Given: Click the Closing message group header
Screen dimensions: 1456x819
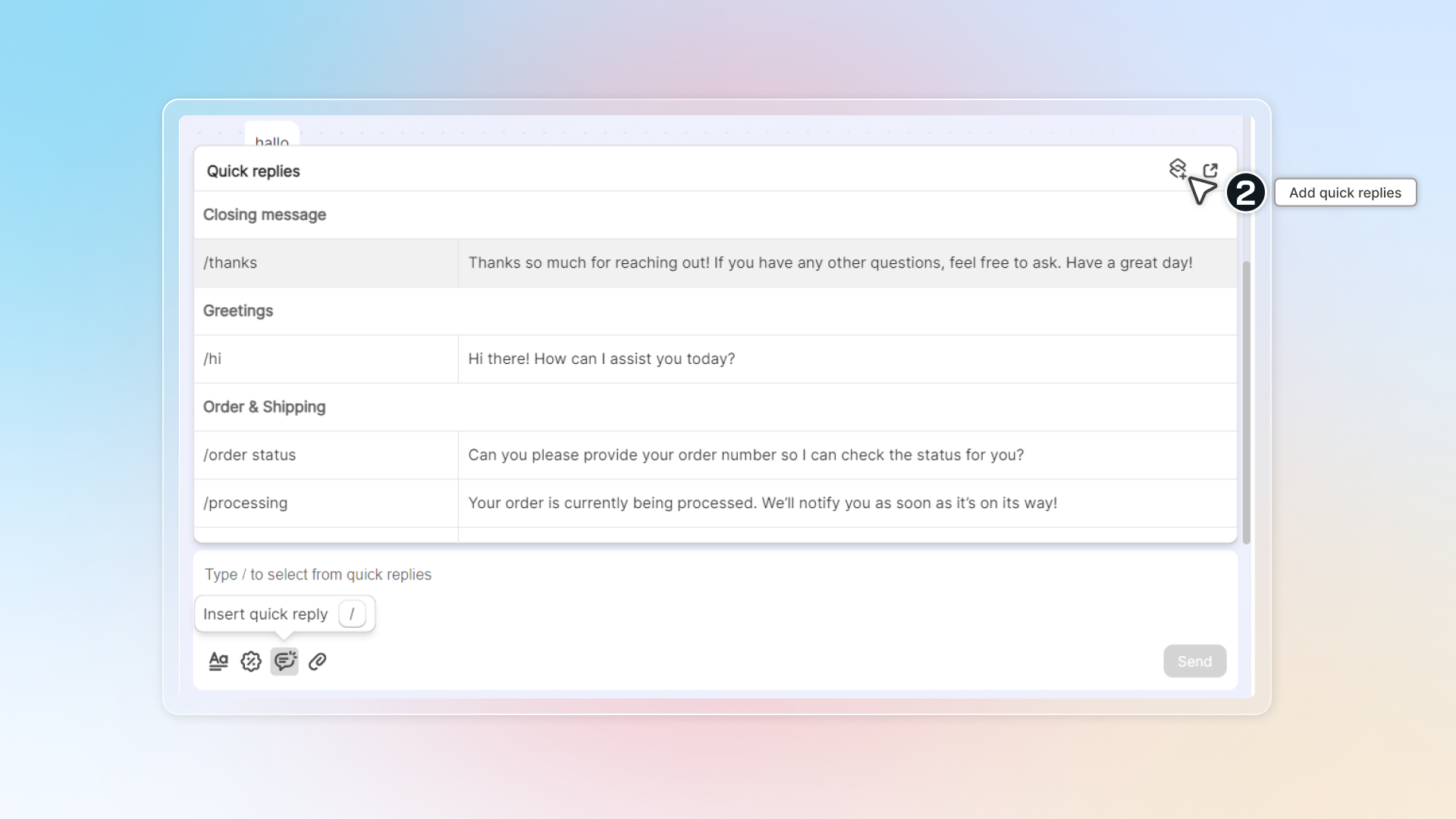Looking at the screenshot, I should pyautogui.click(x=265, y=215).
